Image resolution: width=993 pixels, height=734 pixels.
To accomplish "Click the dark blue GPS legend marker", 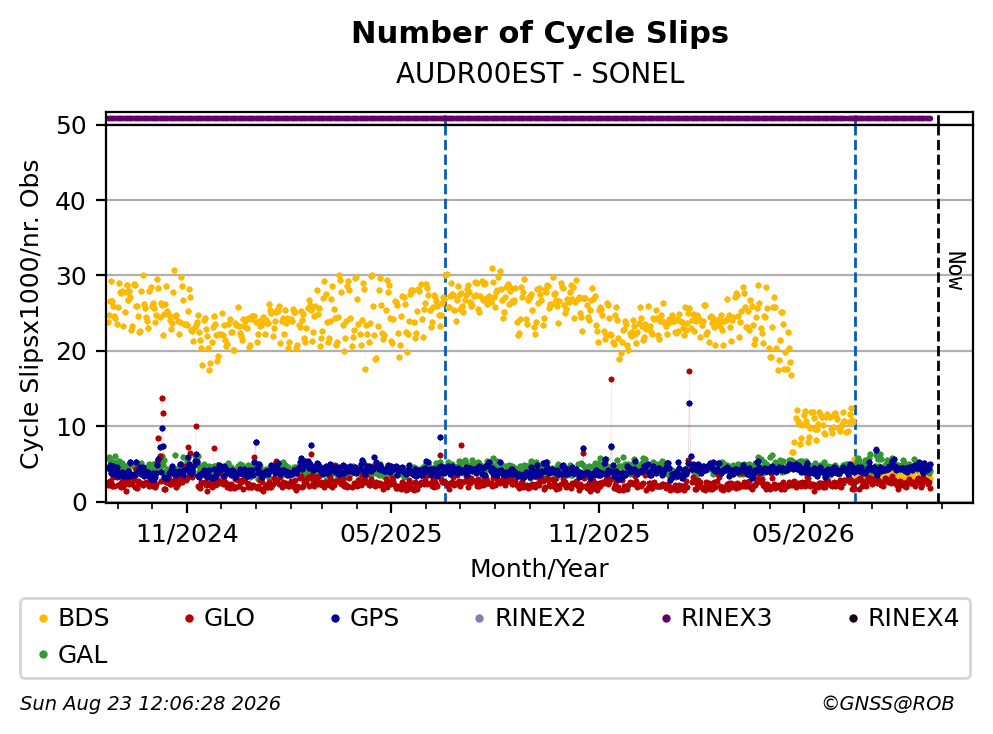I will 336,618.
